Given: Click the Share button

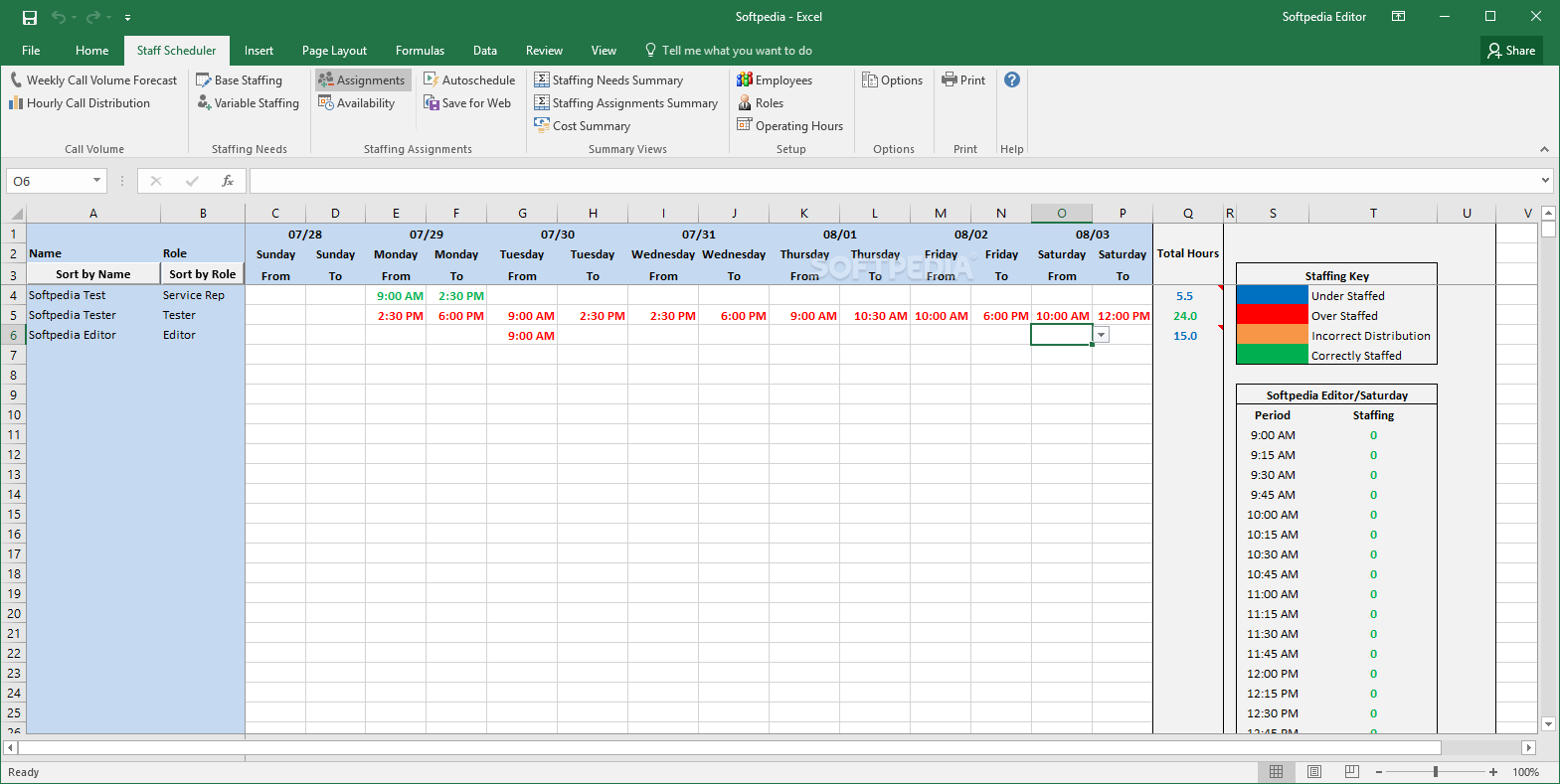Looking at the screenshot, I should point(1511,51).
